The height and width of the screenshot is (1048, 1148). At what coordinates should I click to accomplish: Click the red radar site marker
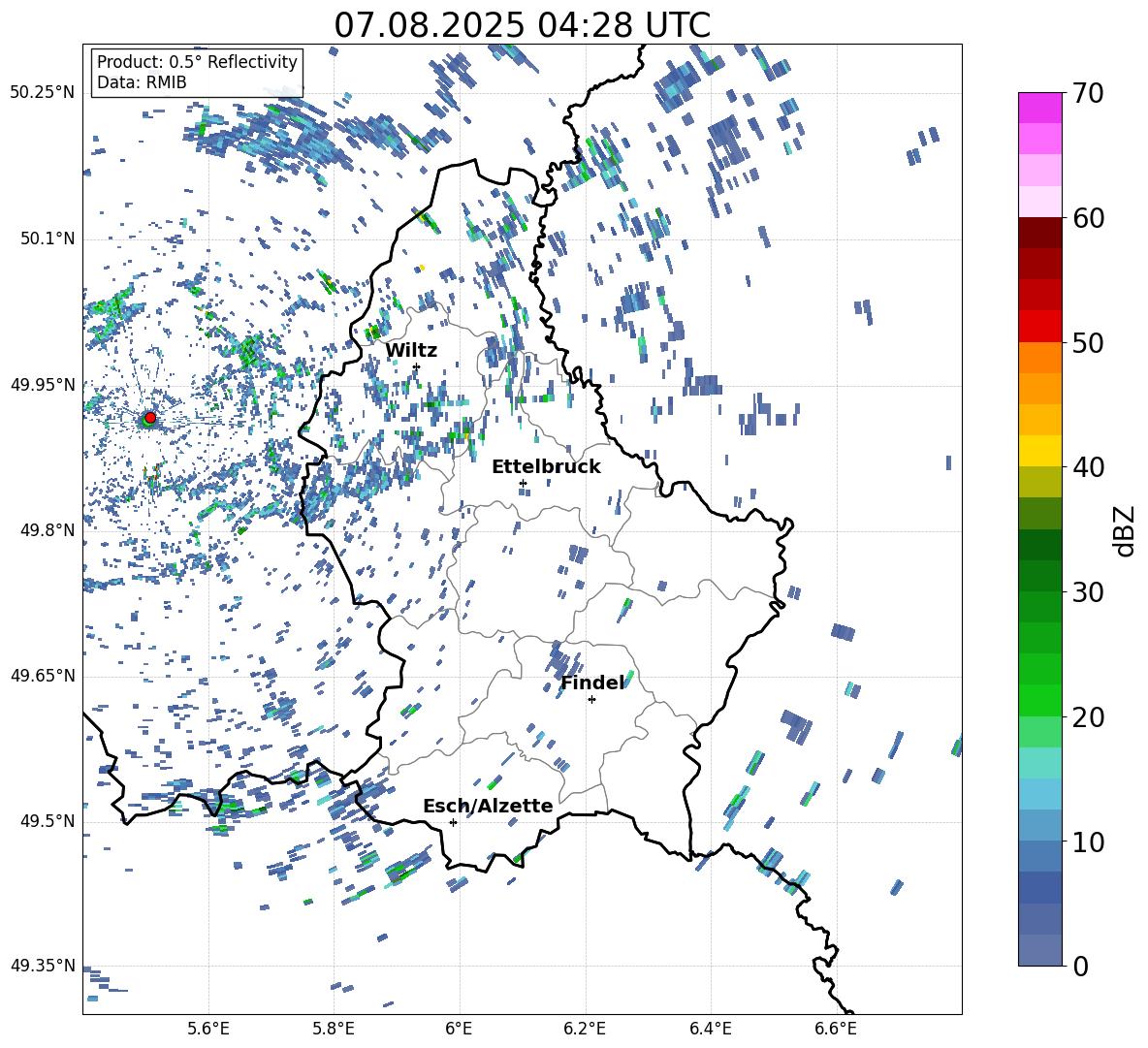pos(150,418)
